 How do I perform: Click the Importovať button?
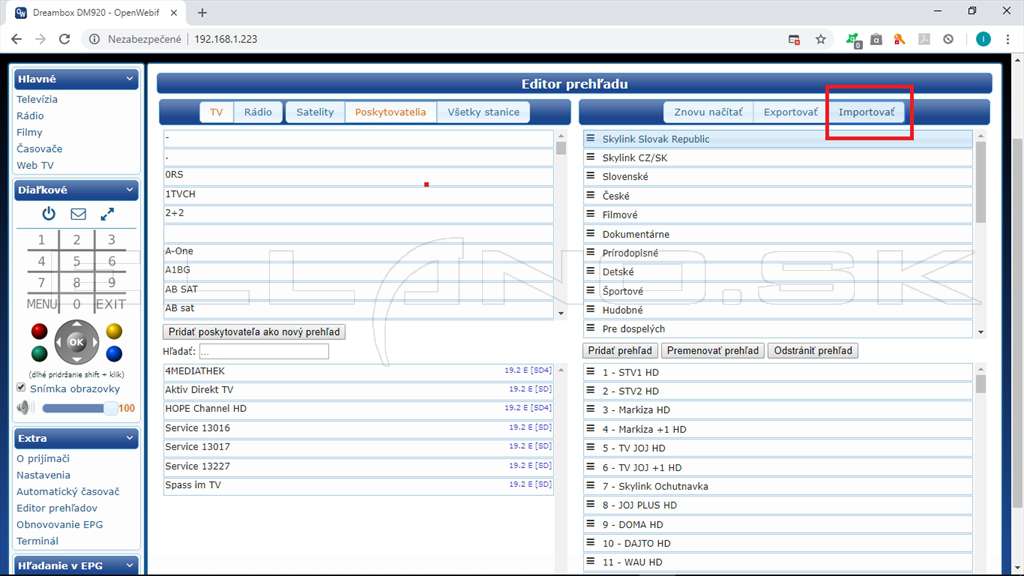click(x=867, y=112)
